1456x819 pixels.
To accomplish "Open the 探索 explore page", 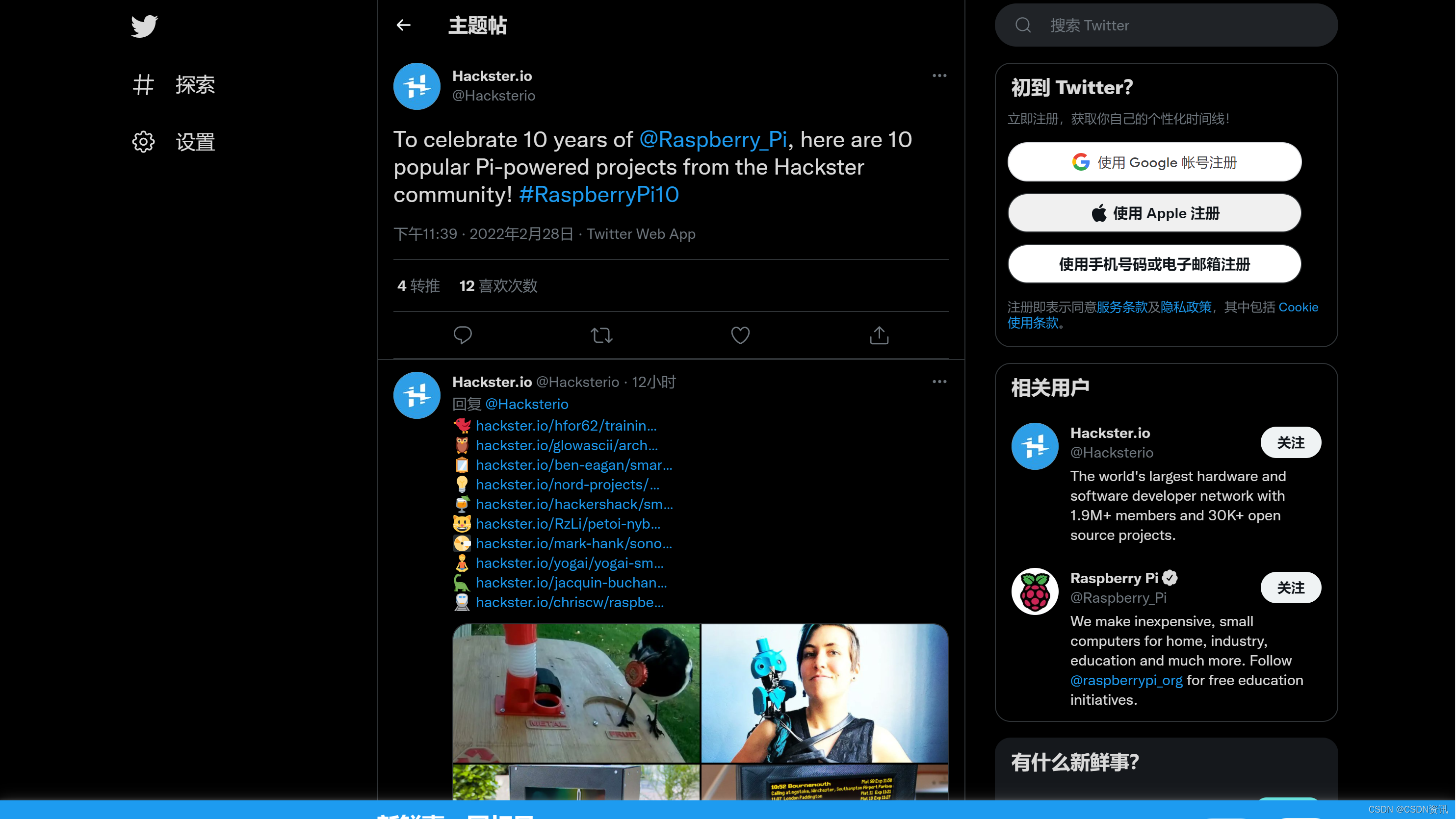I will tap(174, 85).
